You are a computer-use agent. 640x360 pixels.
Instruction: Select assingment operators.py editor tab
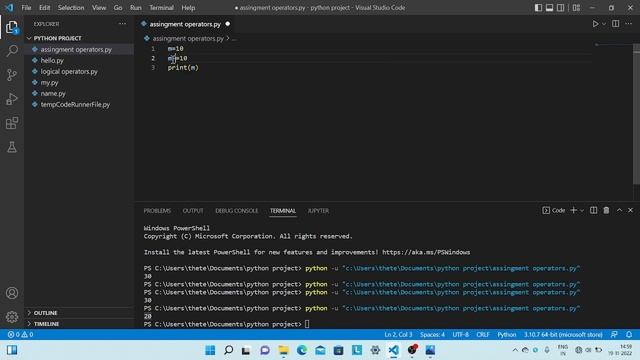(x=185, y=24)
